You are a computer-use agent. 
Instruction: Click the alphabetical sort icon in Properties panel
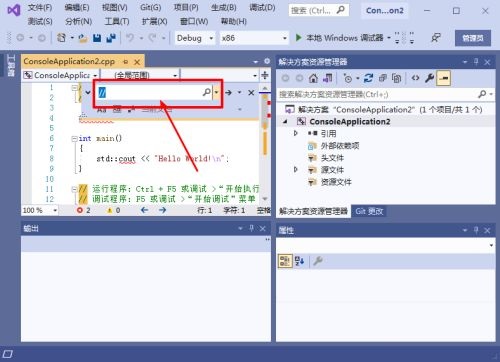pos(299,261)
